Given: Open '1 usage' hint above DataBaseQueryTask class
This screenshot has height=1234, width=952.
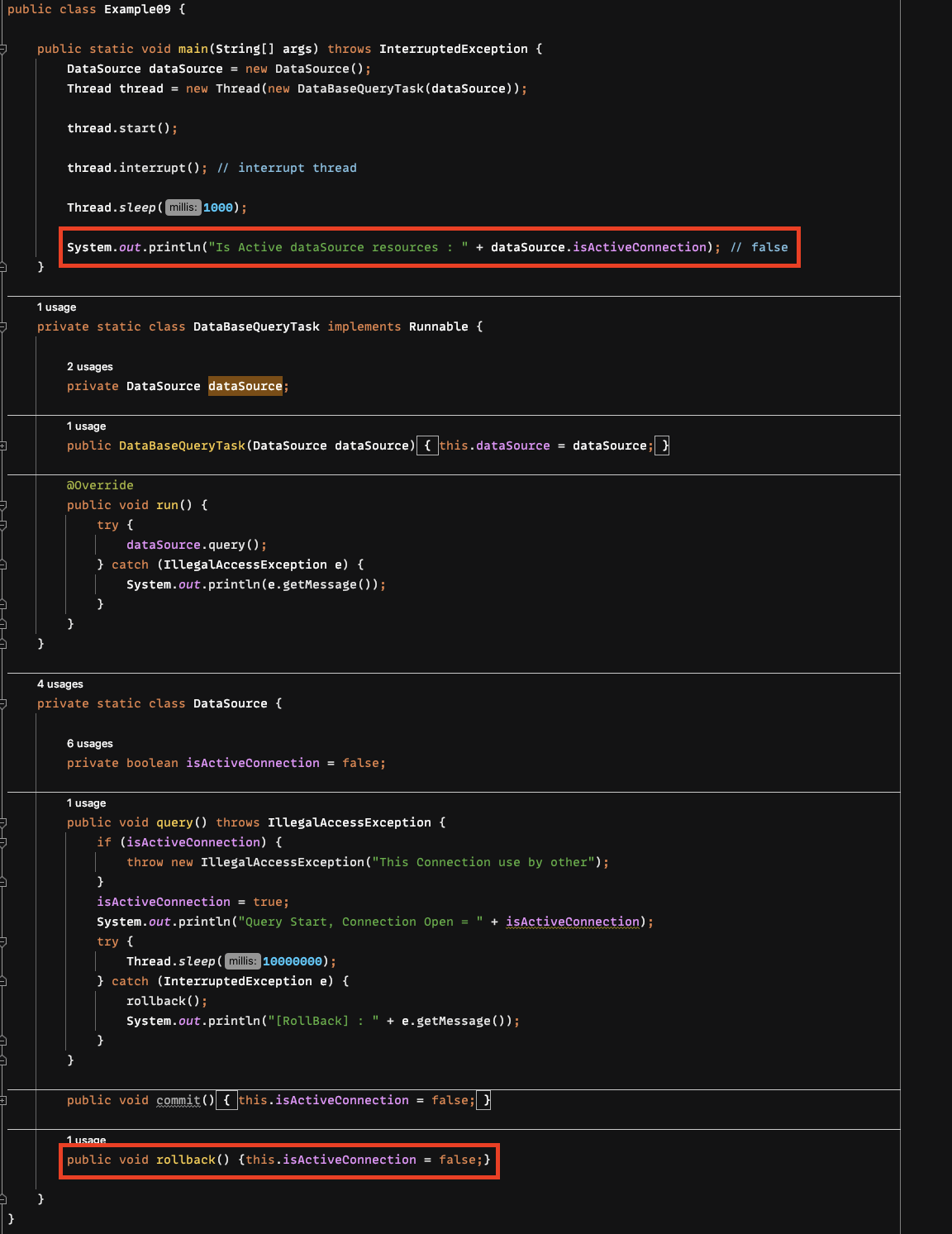Looking at the screenshot, I should (x=56, y=307).
